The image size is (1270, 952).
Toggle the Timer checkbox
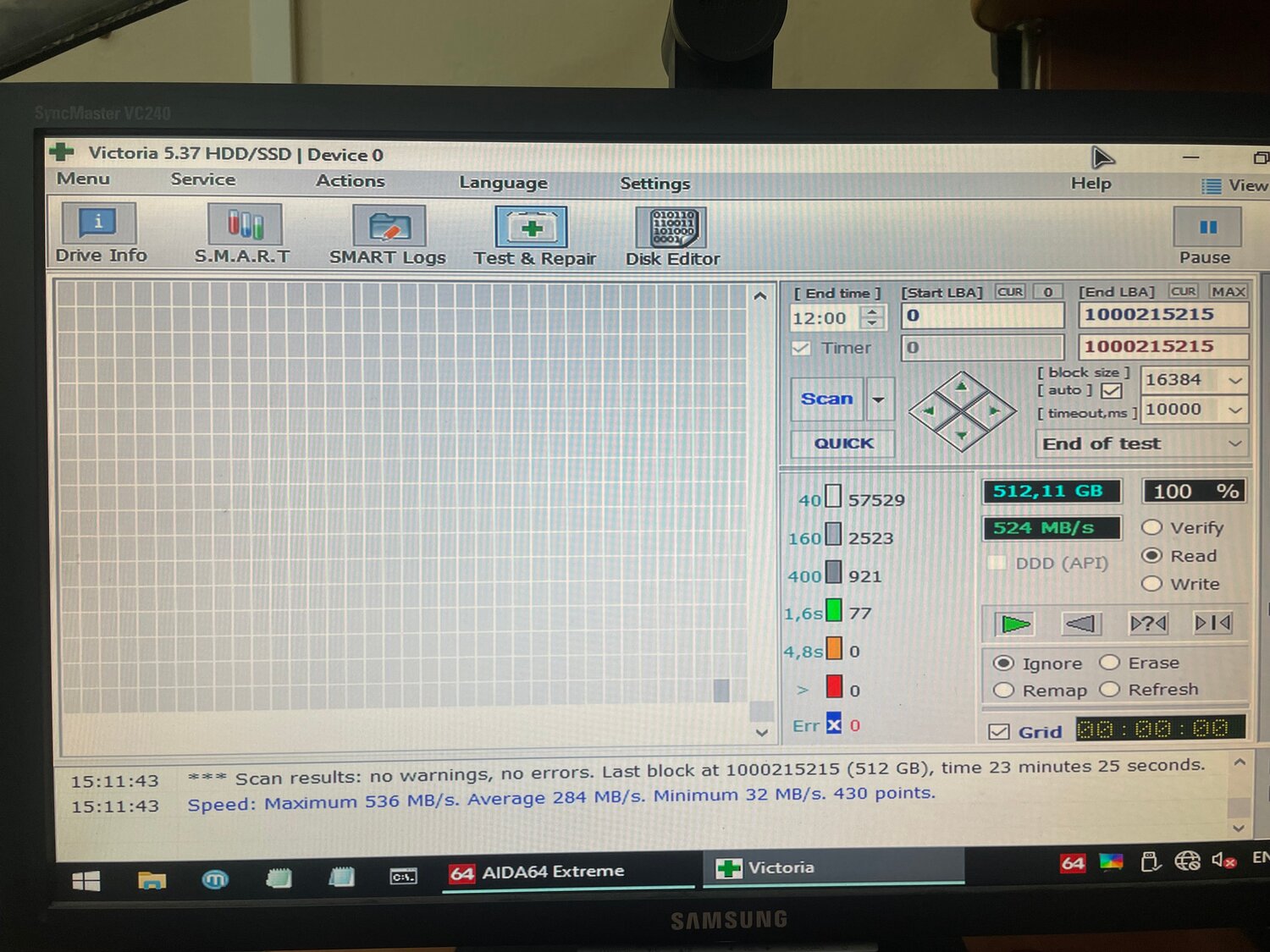801,349
